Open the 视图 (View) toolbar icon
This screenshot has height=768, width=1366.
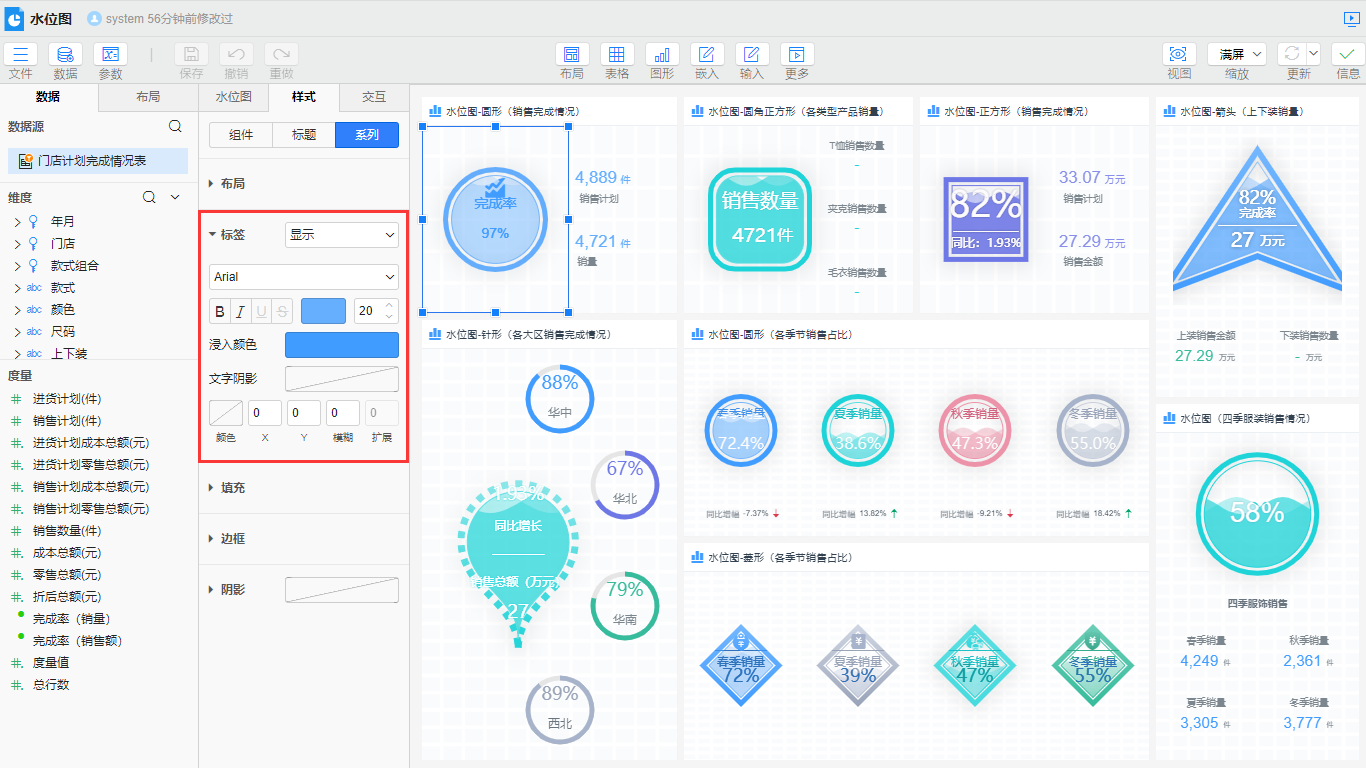1179,55
